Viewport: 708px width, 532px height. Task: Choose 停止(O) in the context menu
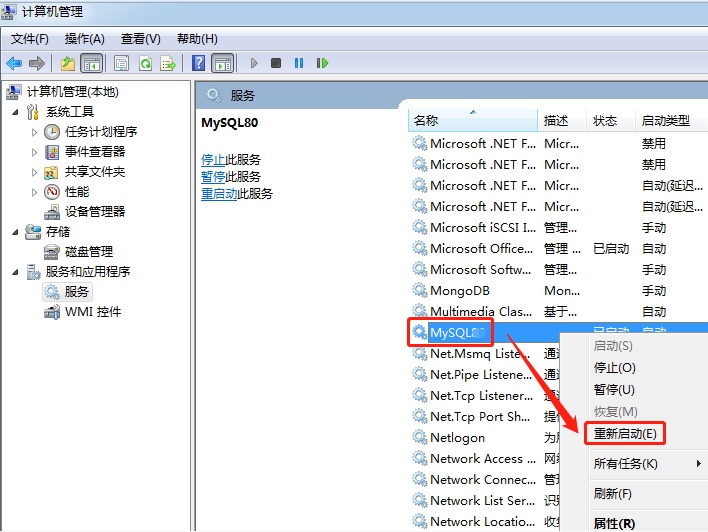tap(615, 368)
